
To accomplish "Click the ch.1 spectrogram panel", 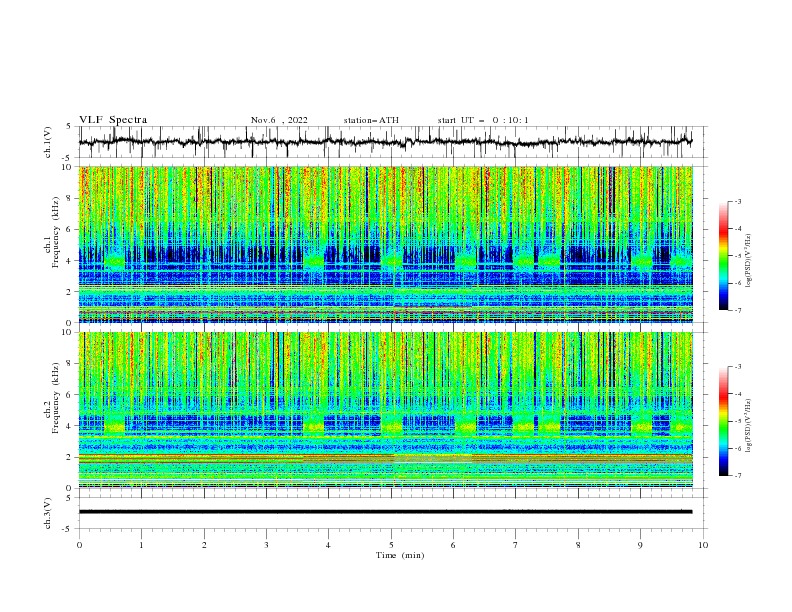I will [386, 244].
